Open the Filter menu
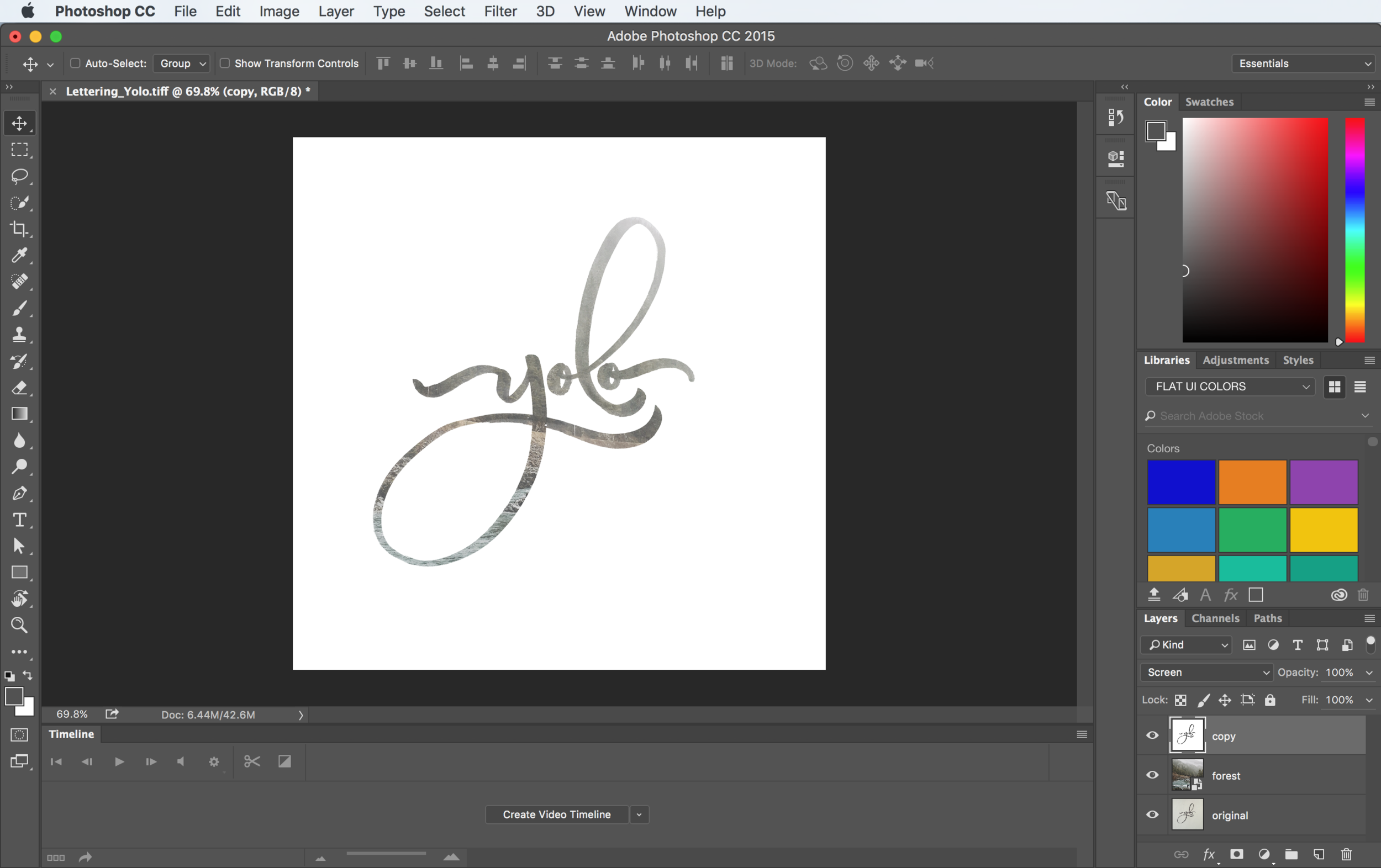 tap(499, 11)
